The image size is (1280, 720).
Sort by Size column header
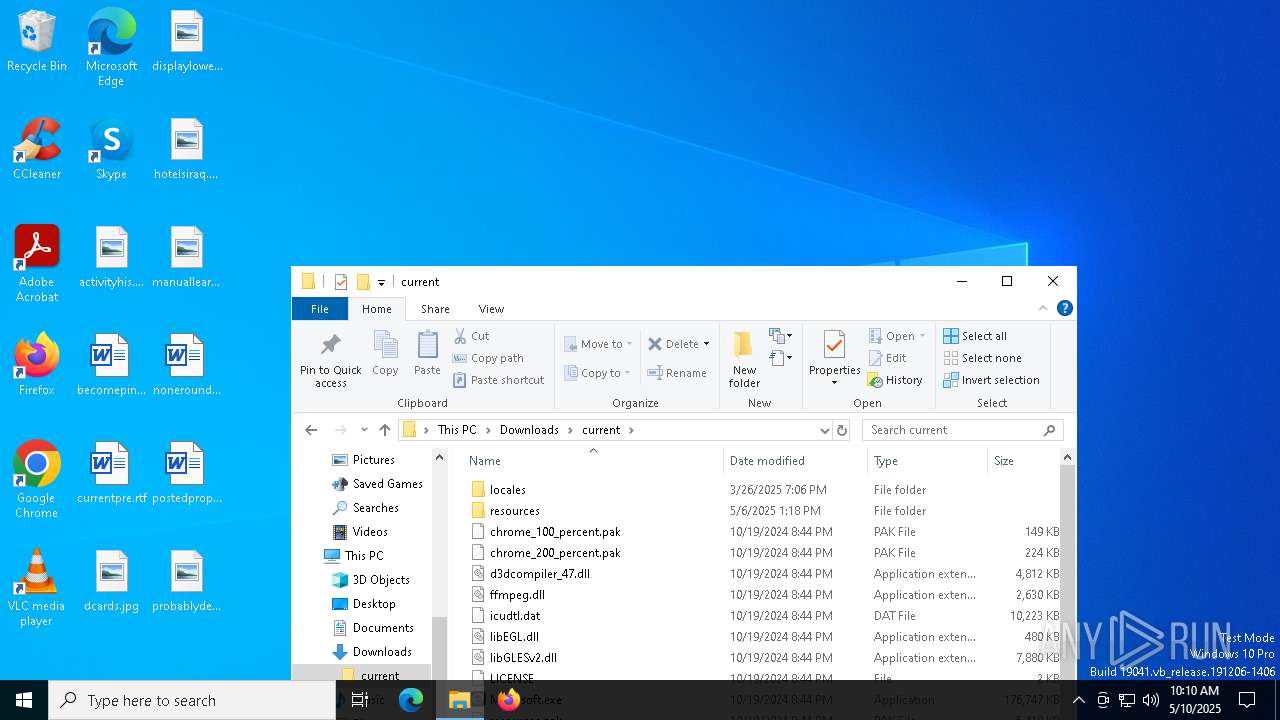[x=1023, y=461]
